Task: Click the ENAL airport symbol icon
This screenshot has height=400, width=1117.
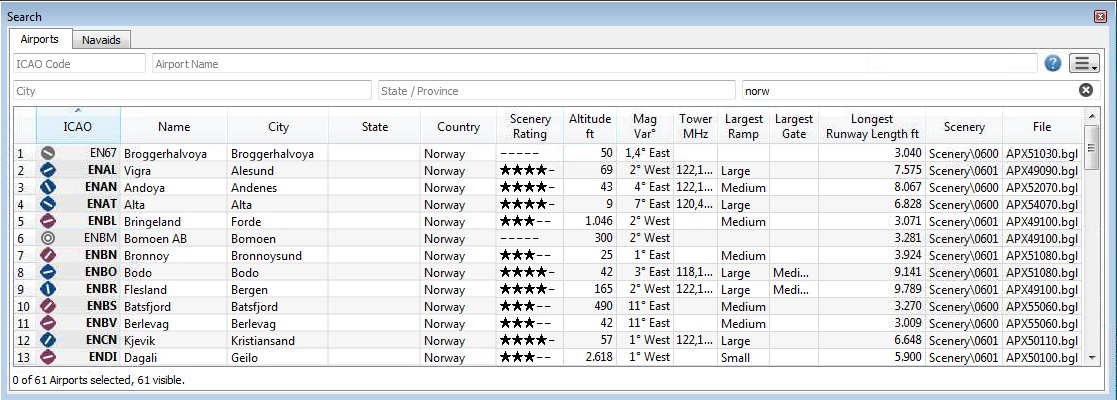Action: [x=48, y=170]
